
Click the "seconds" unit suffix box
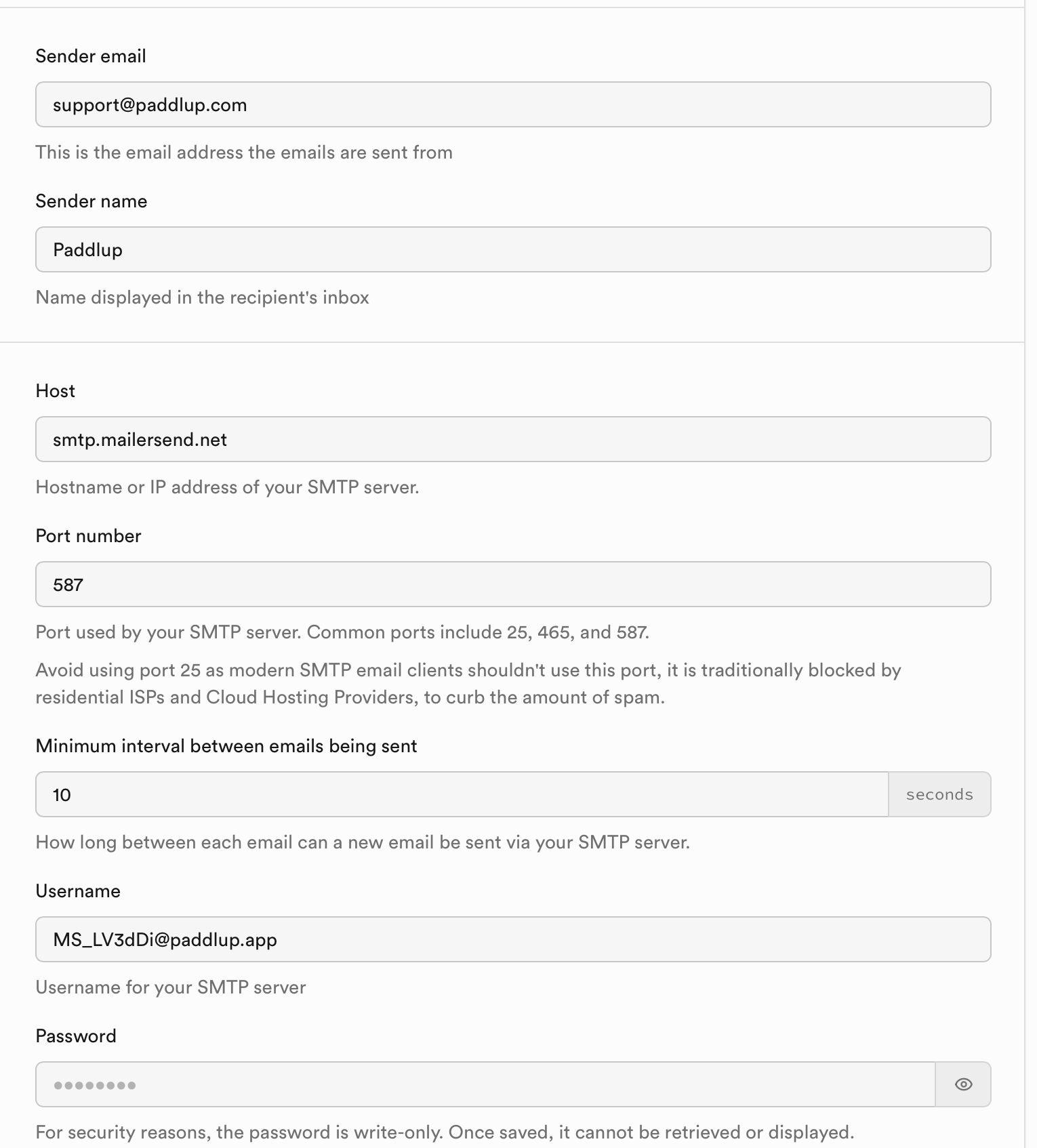pos(939,795)
